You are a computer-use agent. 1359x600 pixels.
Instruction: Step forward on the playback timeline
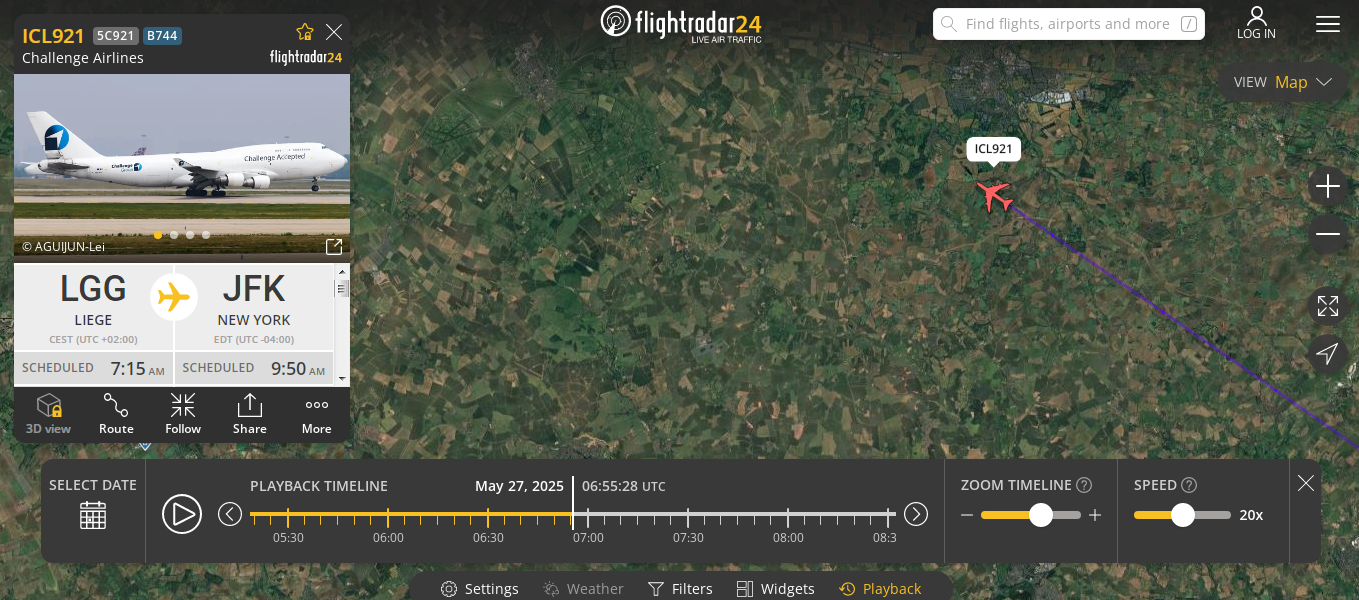(x=916, y=514)
